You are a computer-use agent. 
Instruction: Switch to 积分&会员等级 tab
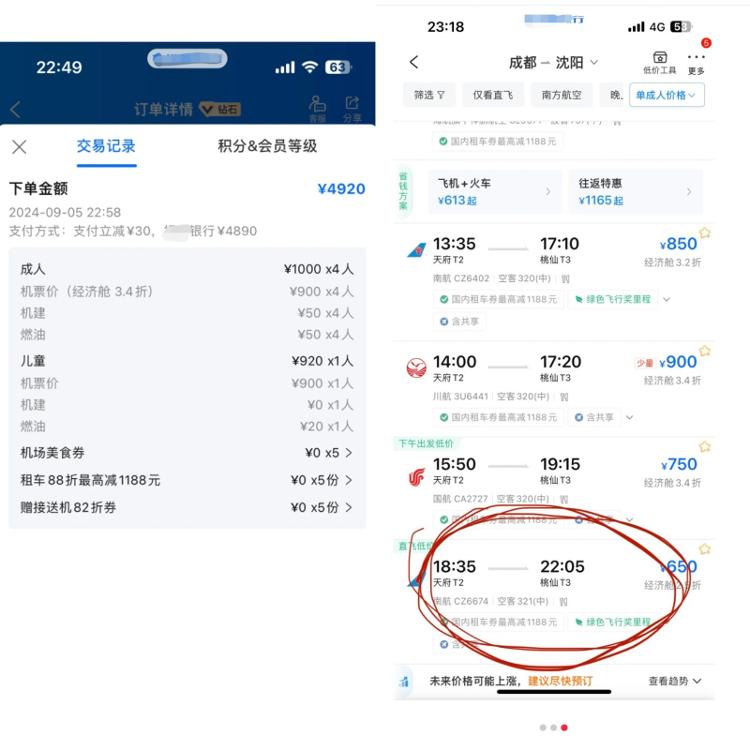point(267,146)
